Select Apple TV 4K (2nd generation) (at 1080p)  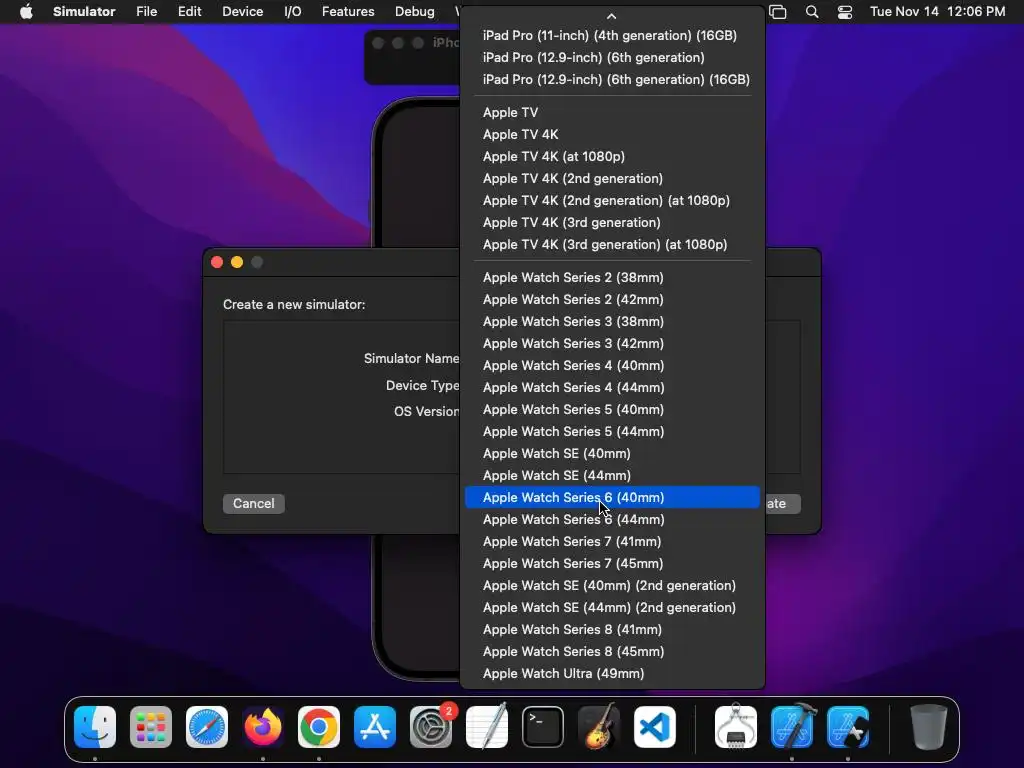click(x=613, y=200)
